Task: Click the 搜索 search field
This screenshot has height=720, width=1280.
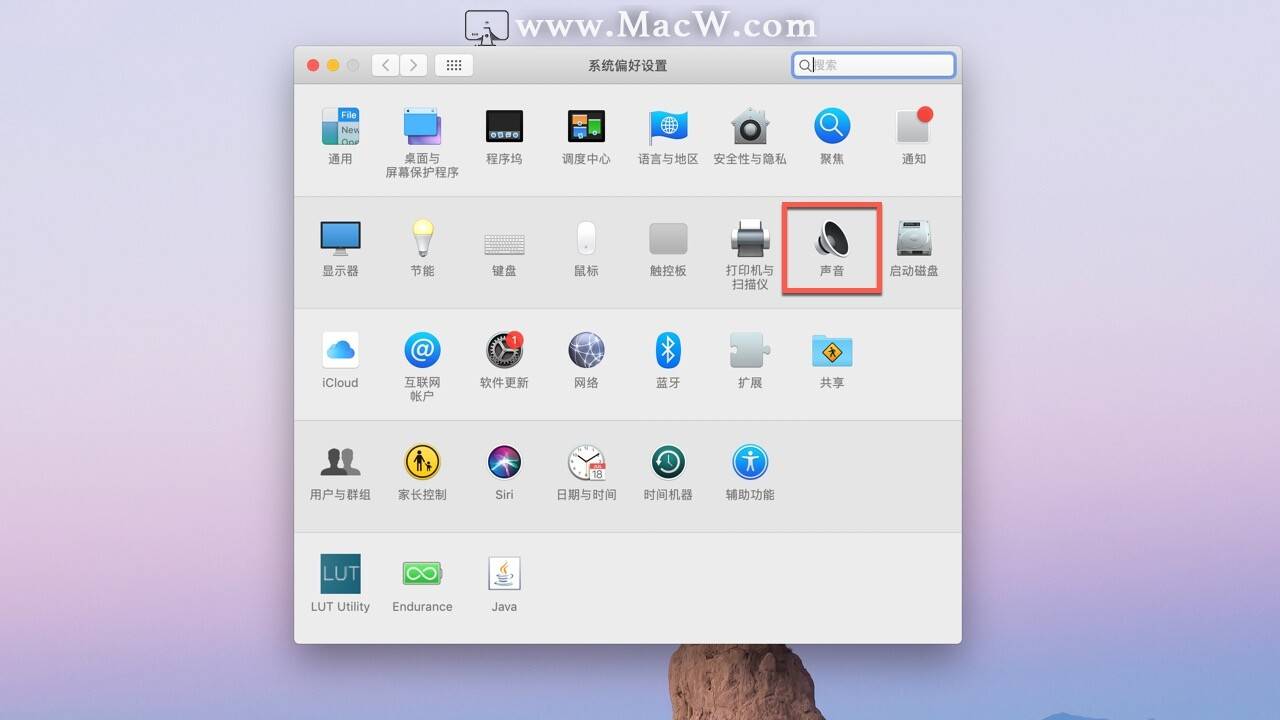Action: click(x=874, y=65)
